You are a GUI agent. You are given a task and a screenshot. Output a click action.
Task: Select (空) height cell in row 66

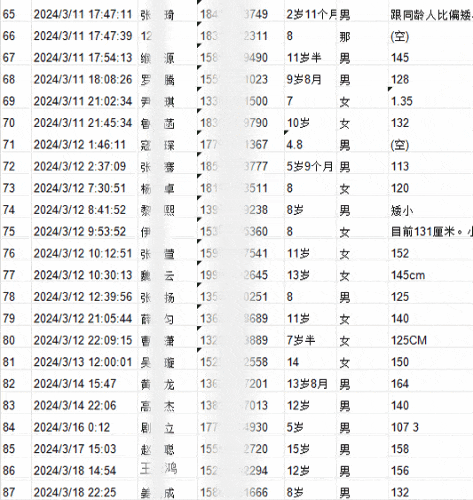pos(431,36)
